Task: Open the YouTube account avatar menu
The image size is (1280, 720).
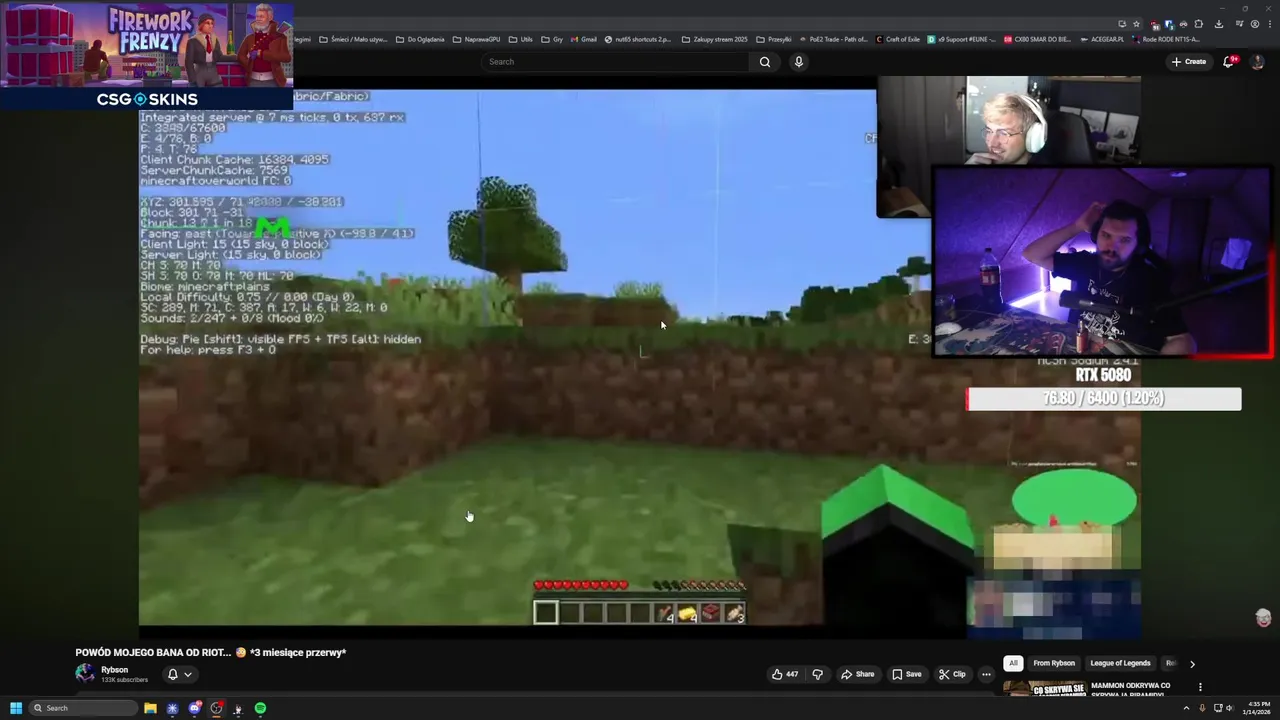Action: coord(1258,62)
